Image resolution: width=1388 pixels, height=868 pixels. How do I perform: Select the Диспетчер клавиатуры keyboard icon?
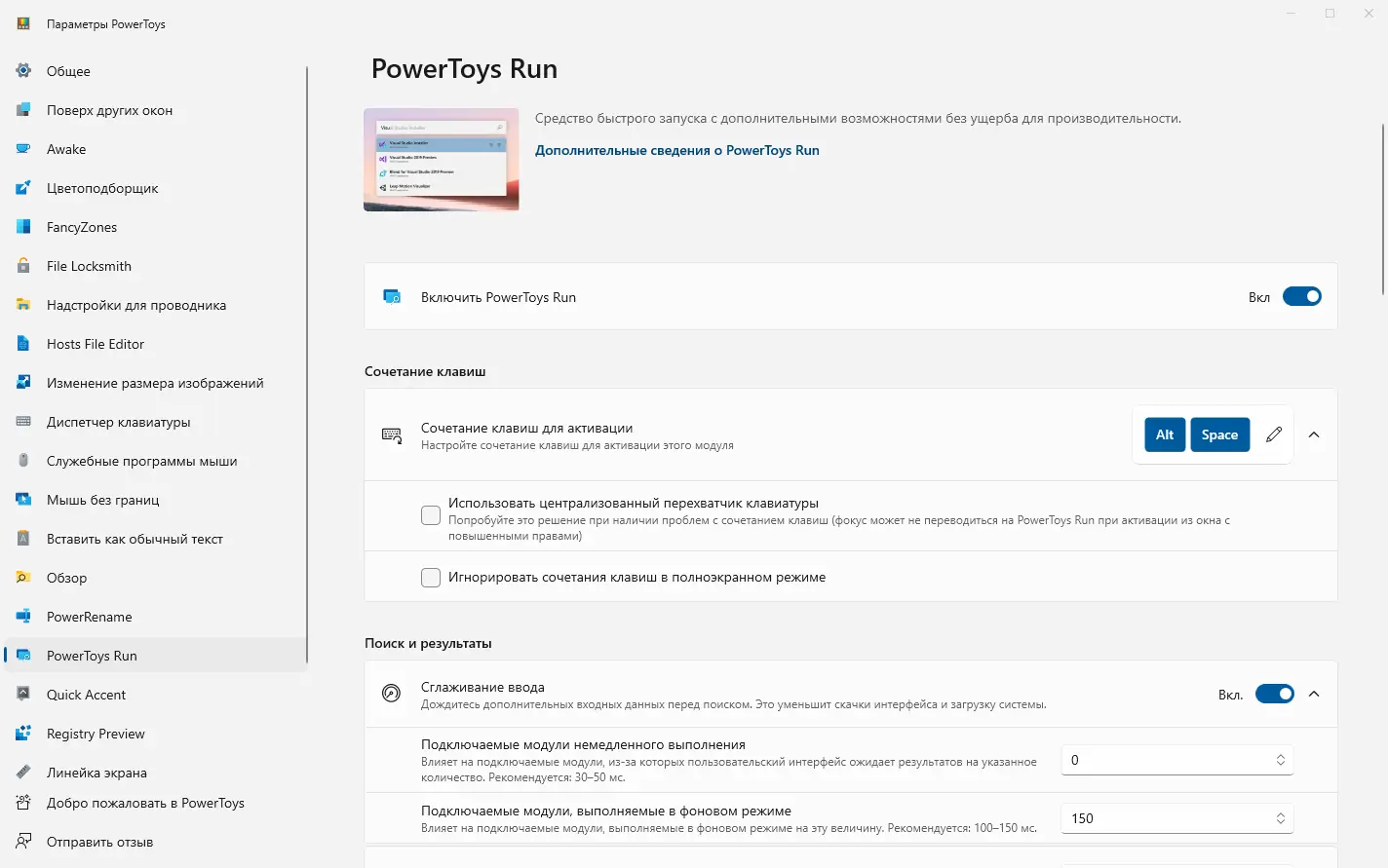[23, 422]
